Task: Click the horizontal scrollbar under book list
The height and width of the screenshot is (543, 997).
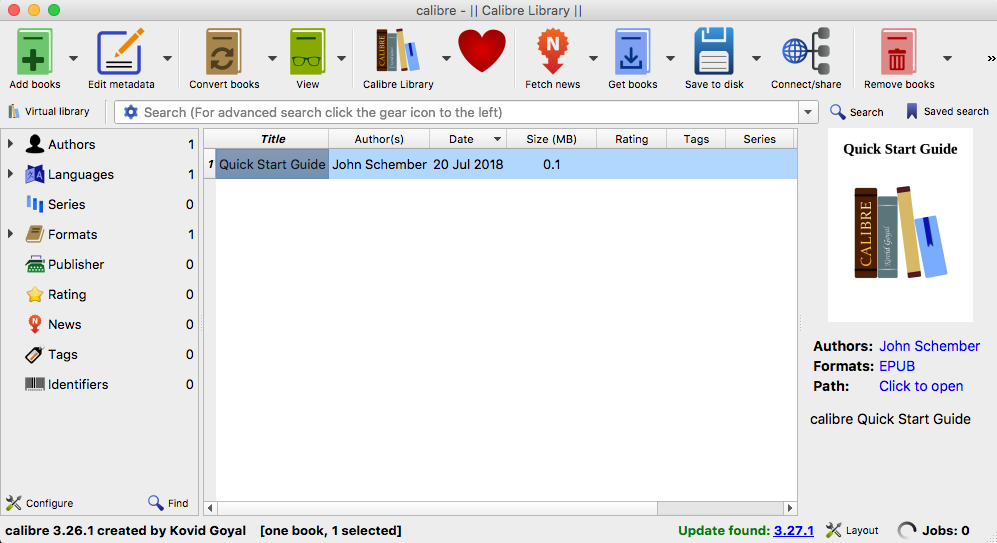Action: click(500, 508)
